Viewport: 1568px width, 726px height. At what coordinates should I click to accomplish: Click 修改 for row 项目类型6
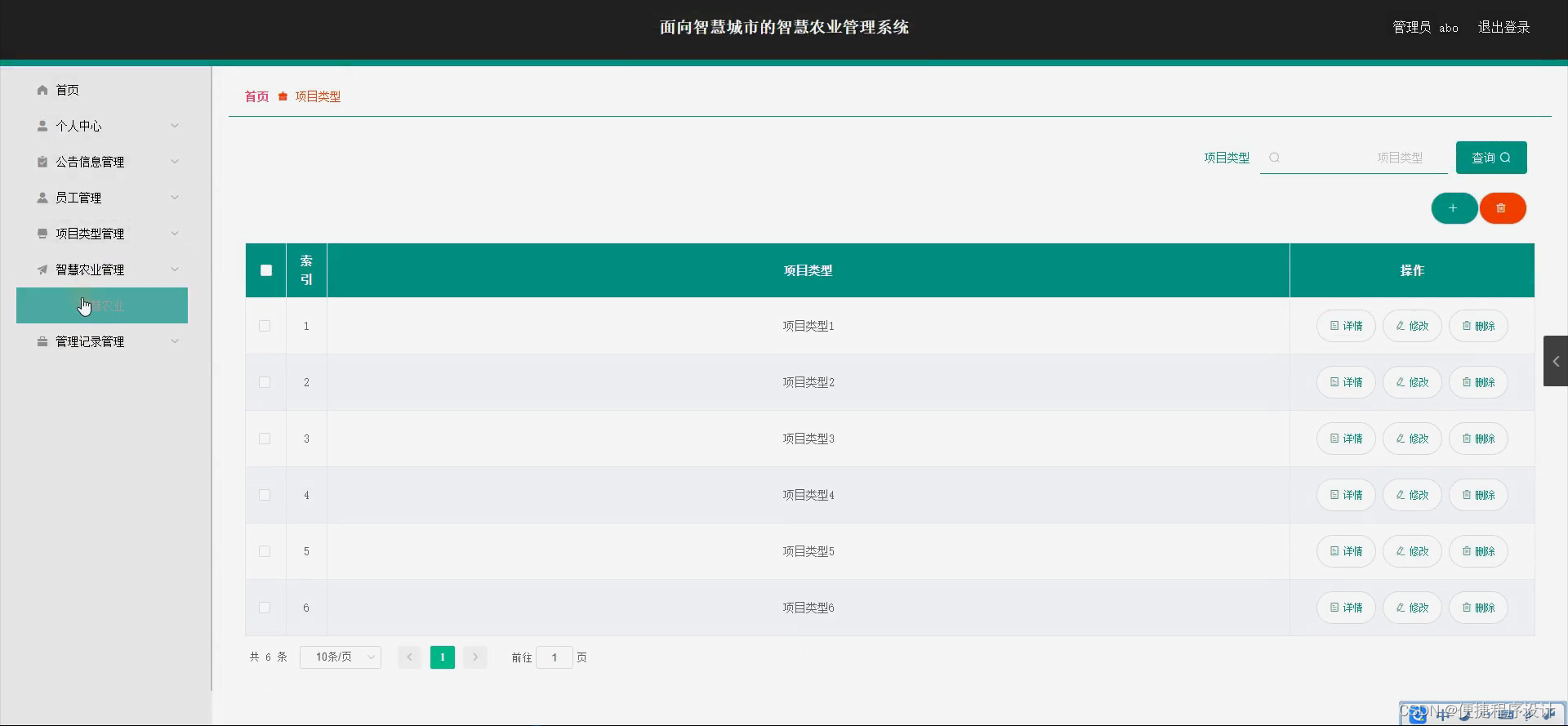click(1412, 608)
